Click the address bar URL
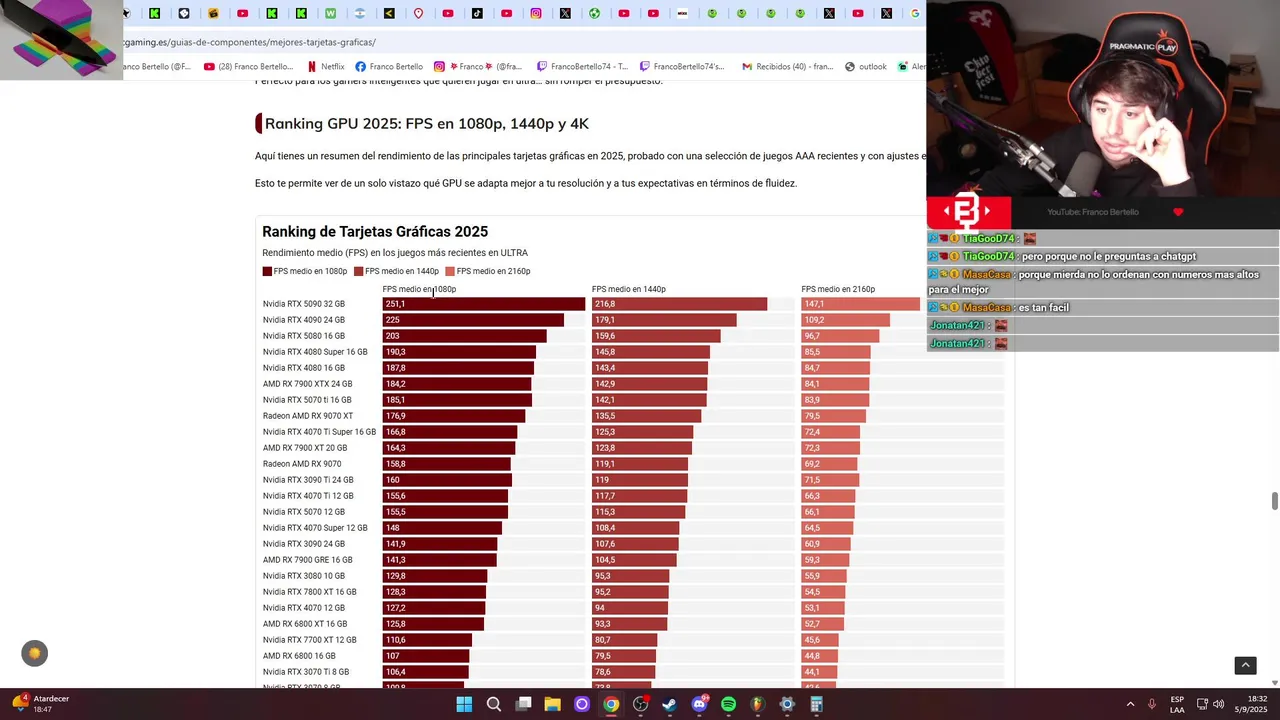Viewport: 1280px width, 720px height. 250,42
